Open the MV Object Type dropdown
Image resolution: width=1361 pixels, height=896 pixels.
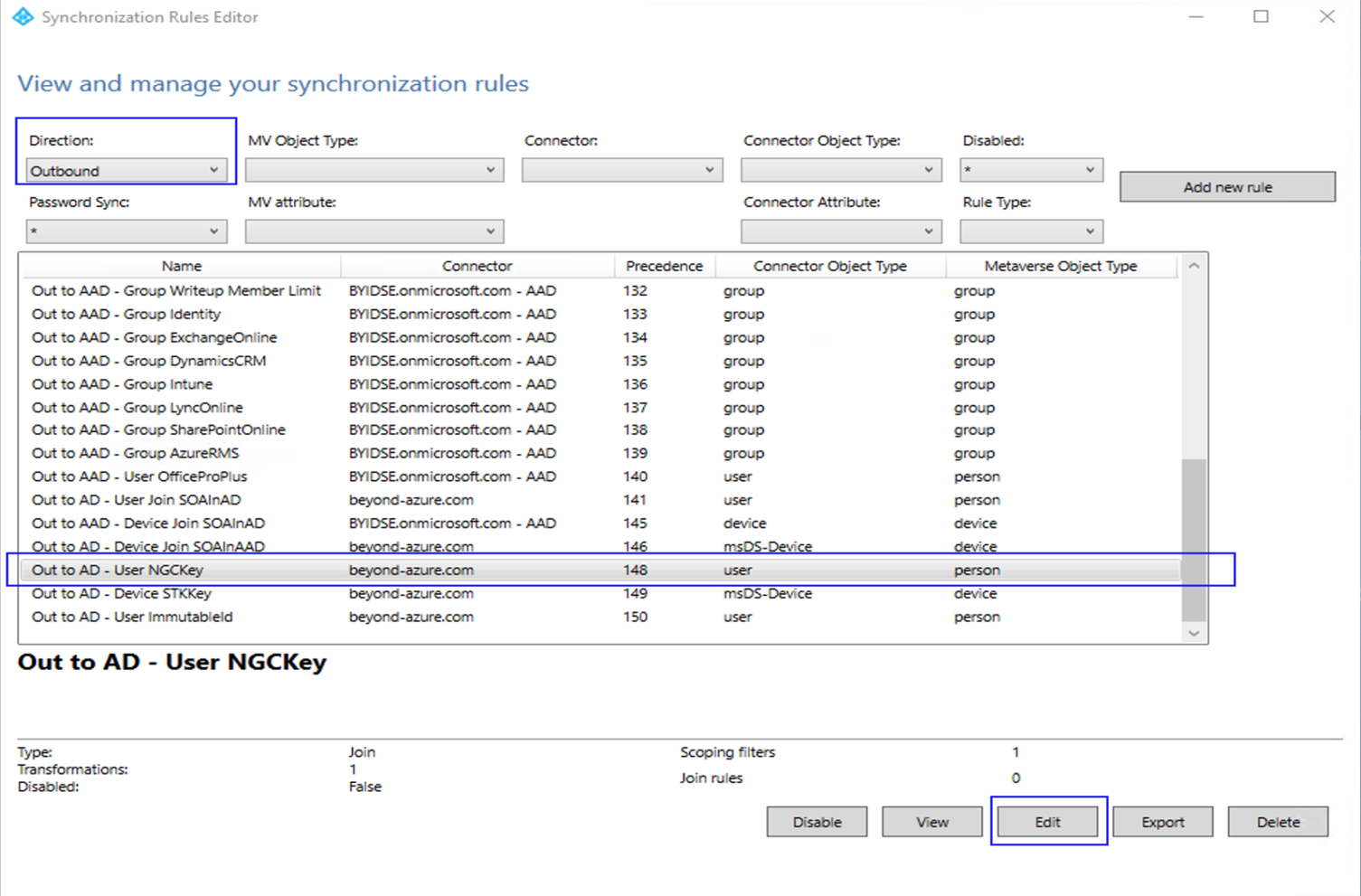(x=373, y=169)
